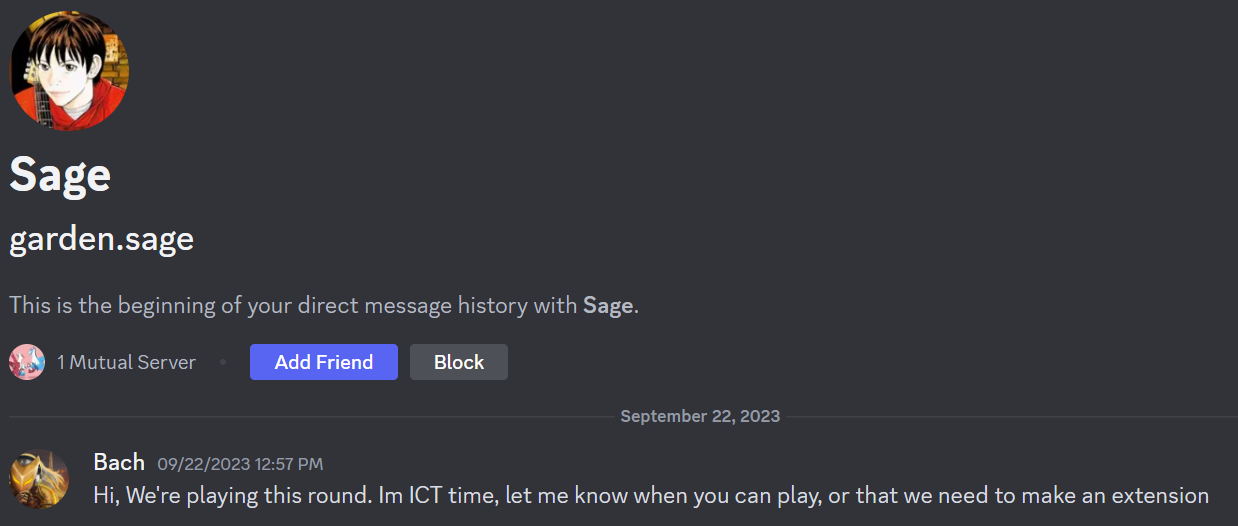Block the user Sage
This screenshot has width=1238, height=526.
[x=458, y=362]
